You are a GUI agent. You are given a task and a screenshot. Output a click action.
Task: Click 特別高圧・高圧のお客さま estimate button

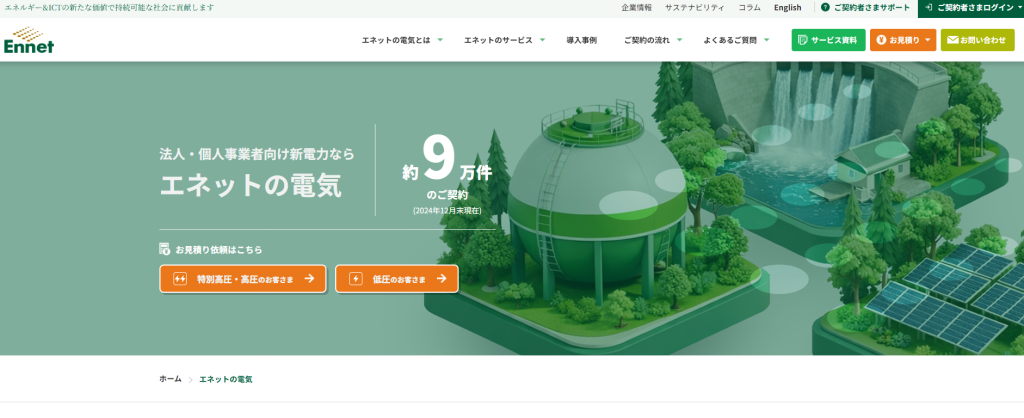[x=243, y=279]
